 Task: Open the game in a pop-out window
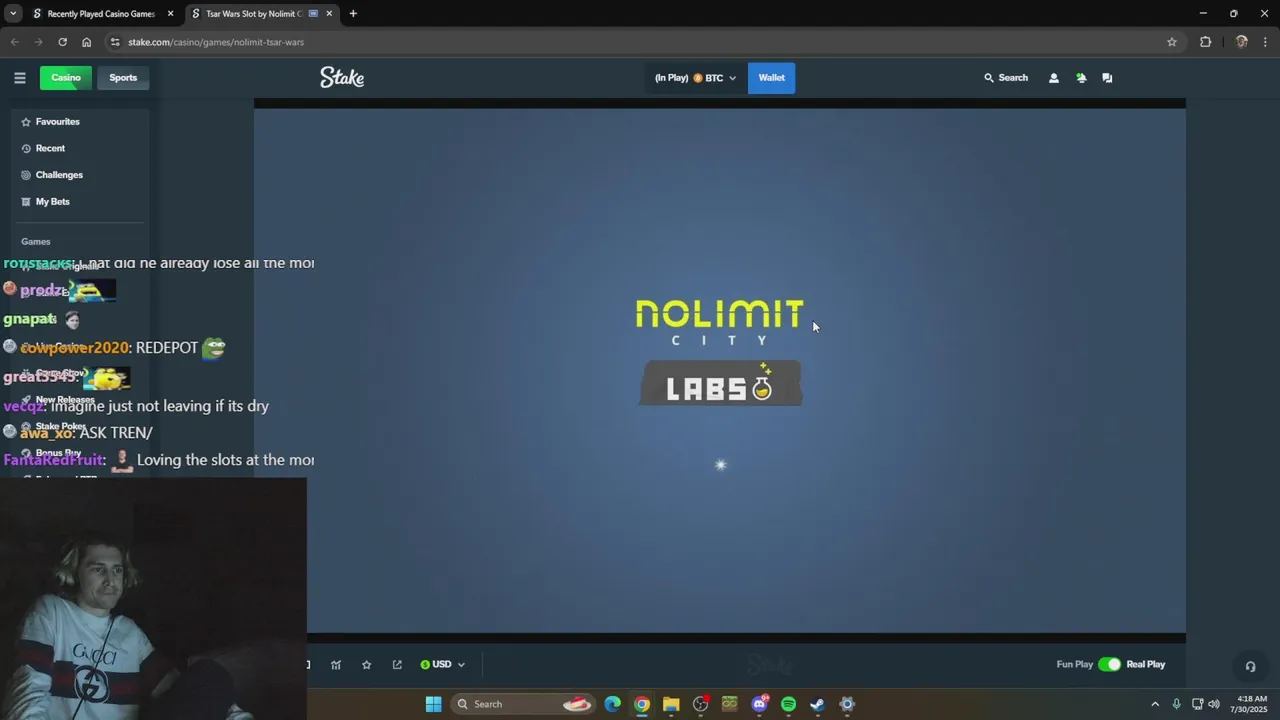point(397,665)
